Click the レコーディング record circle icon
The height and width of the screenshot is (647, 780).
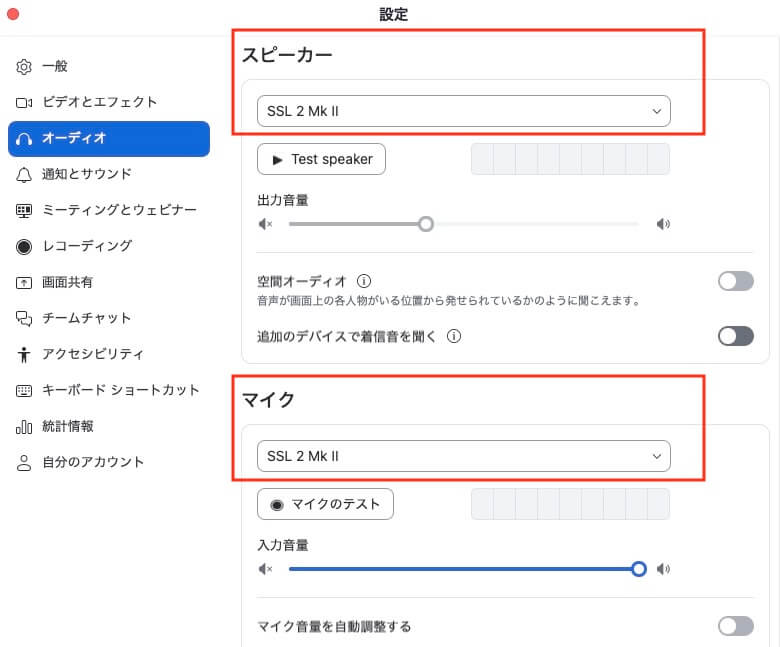[x=24, y=247]
